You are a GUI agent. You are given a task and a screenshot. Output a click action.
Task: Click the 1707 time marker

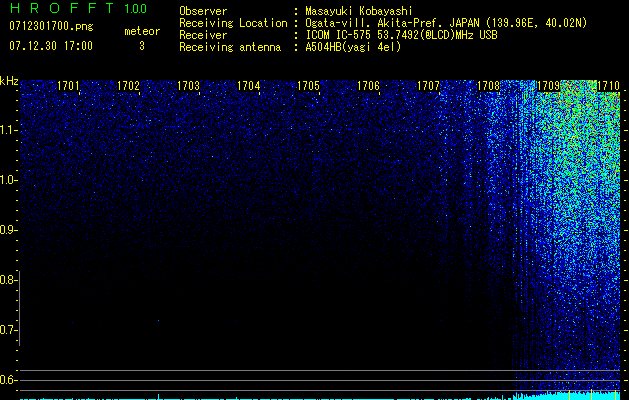click(x=428, y=86)
